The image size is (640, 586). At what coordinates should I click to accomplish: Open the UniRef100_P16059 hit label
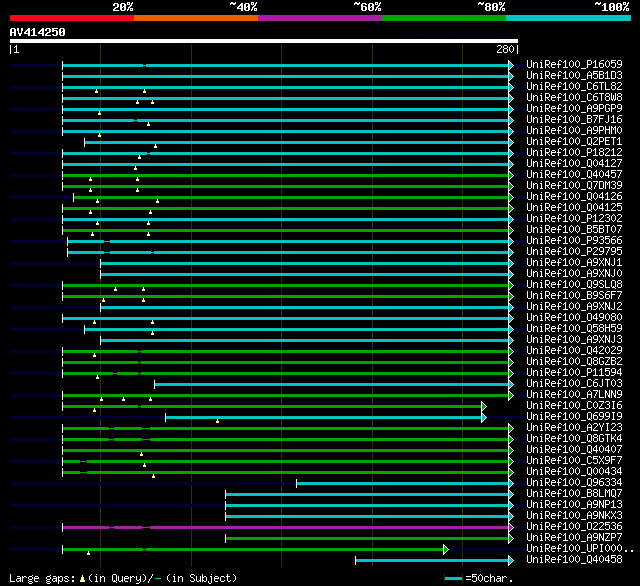574,64
